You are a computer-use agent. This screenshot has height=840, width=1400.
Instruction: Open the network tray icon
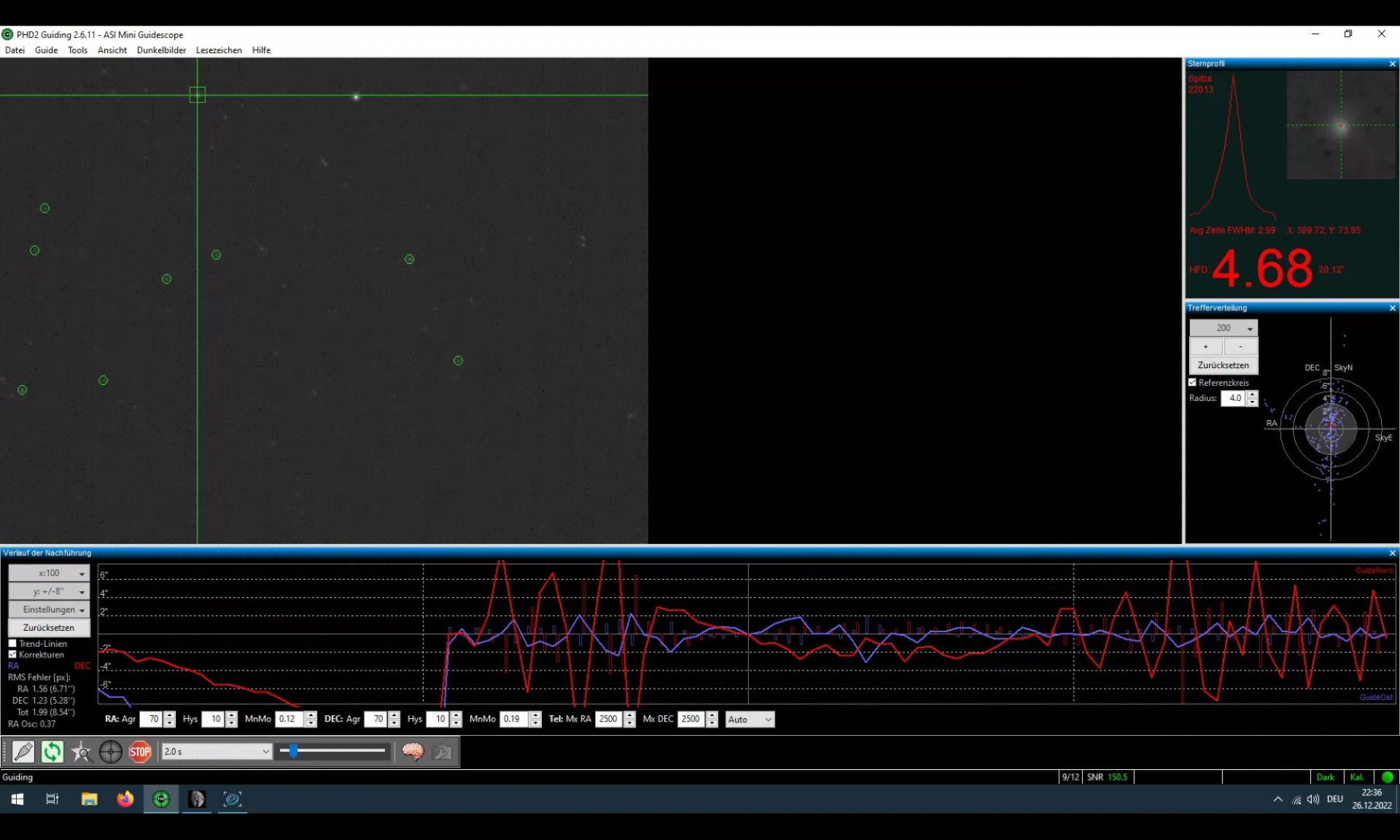[x=1296, y=799]
